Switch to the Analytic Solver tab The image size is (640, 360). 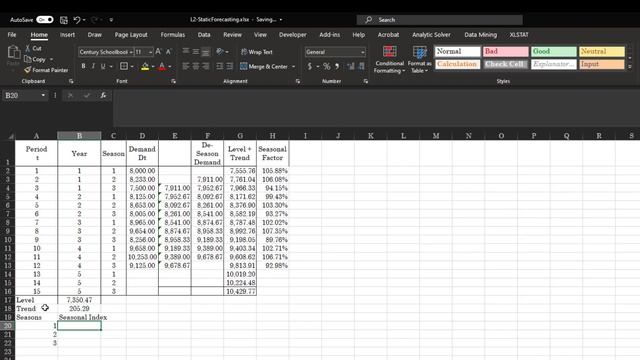coord(431,35)
